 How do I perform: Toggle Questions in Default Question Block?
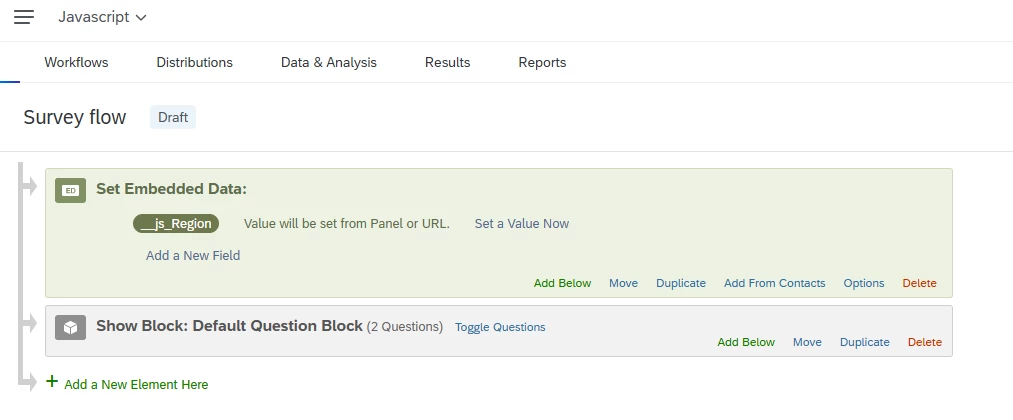[x=500, y=327]
